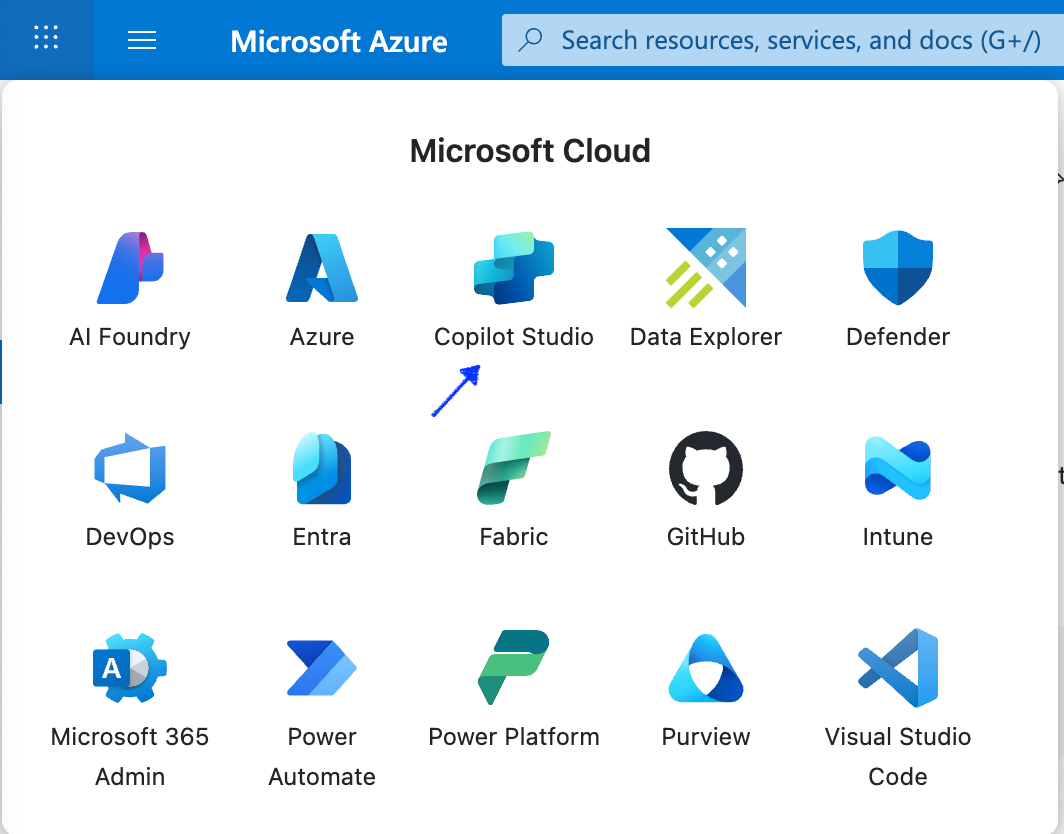The image size is (1064, 834).
Task: Click the Purview text label
Action: pyautogui.click(x=706, y=737)
